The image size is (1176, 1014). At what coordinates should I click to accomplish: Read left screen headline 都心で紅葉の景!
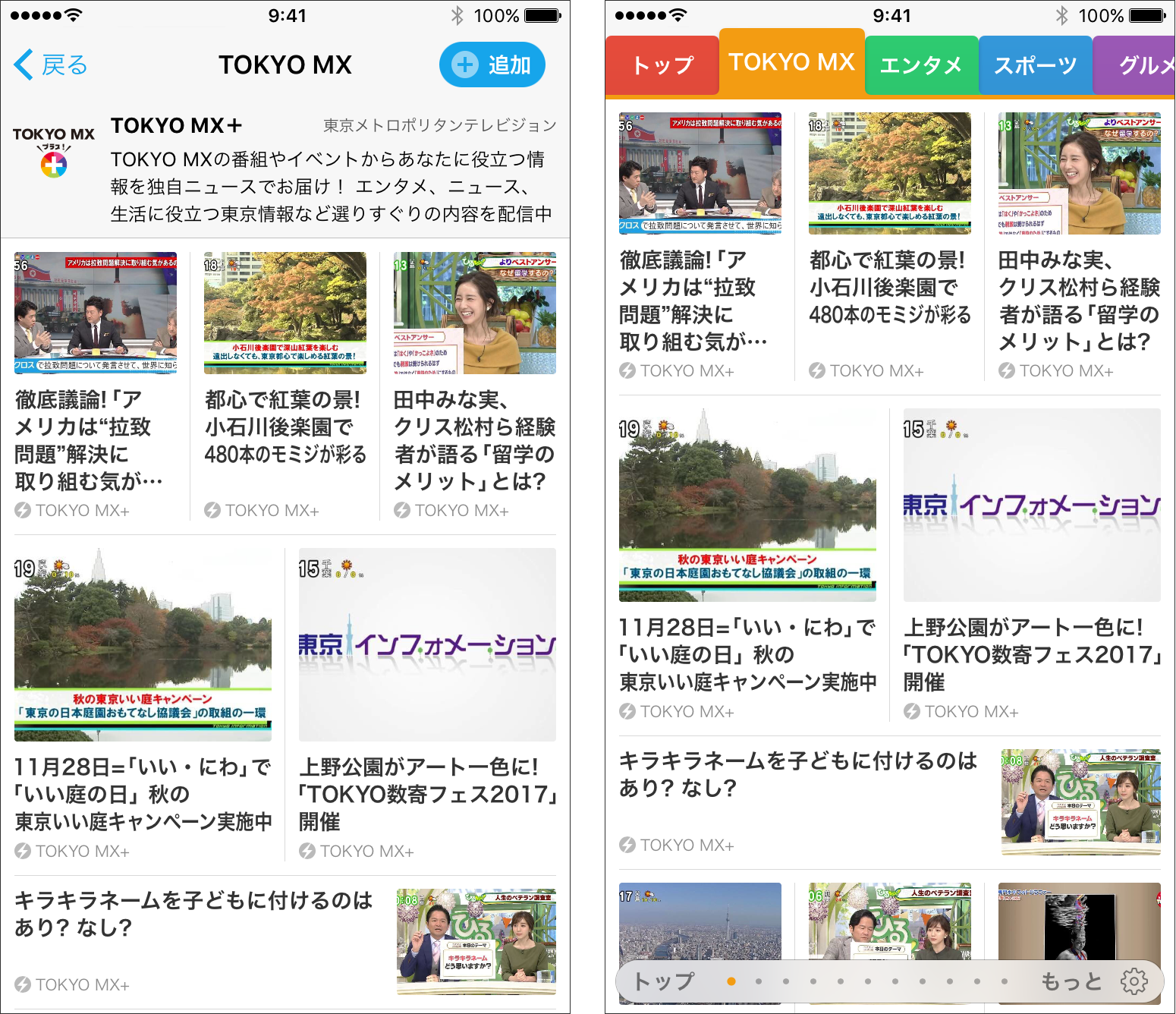285,427
